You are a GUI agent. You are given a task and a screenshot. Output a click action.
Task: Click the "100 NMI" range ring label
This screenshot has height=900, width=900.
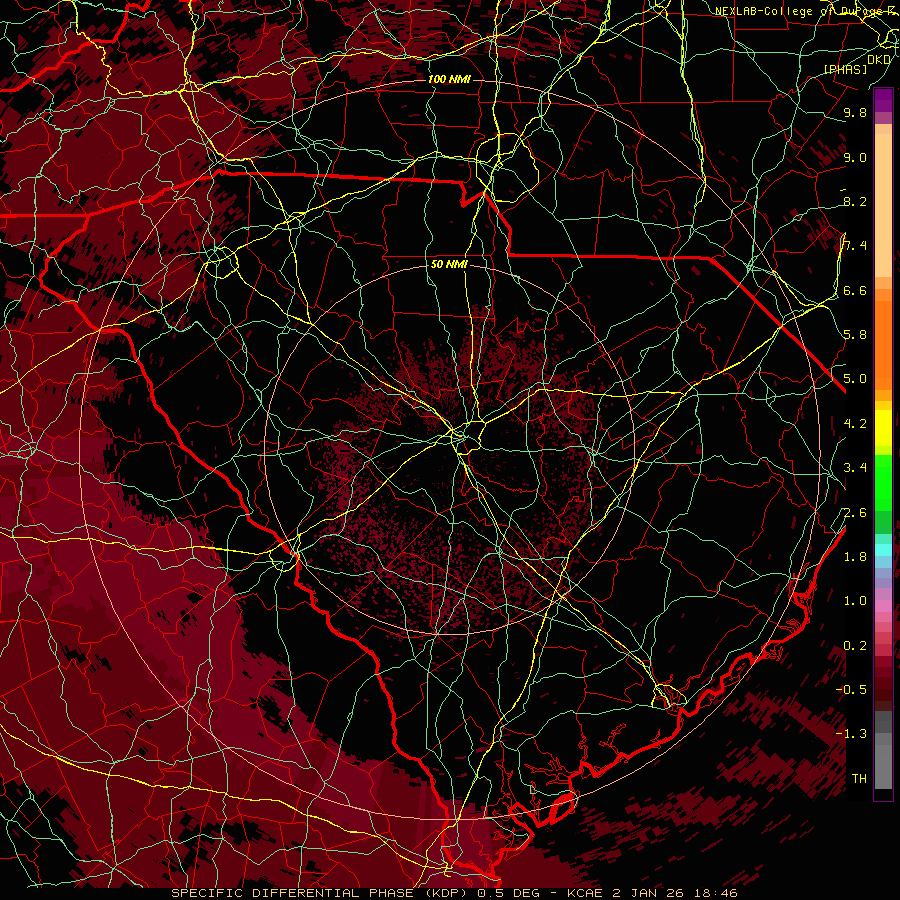(449, 79)
